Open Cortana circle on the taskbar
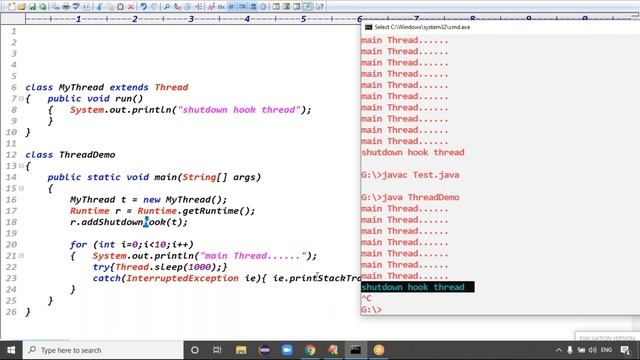 tap(195, 350)
